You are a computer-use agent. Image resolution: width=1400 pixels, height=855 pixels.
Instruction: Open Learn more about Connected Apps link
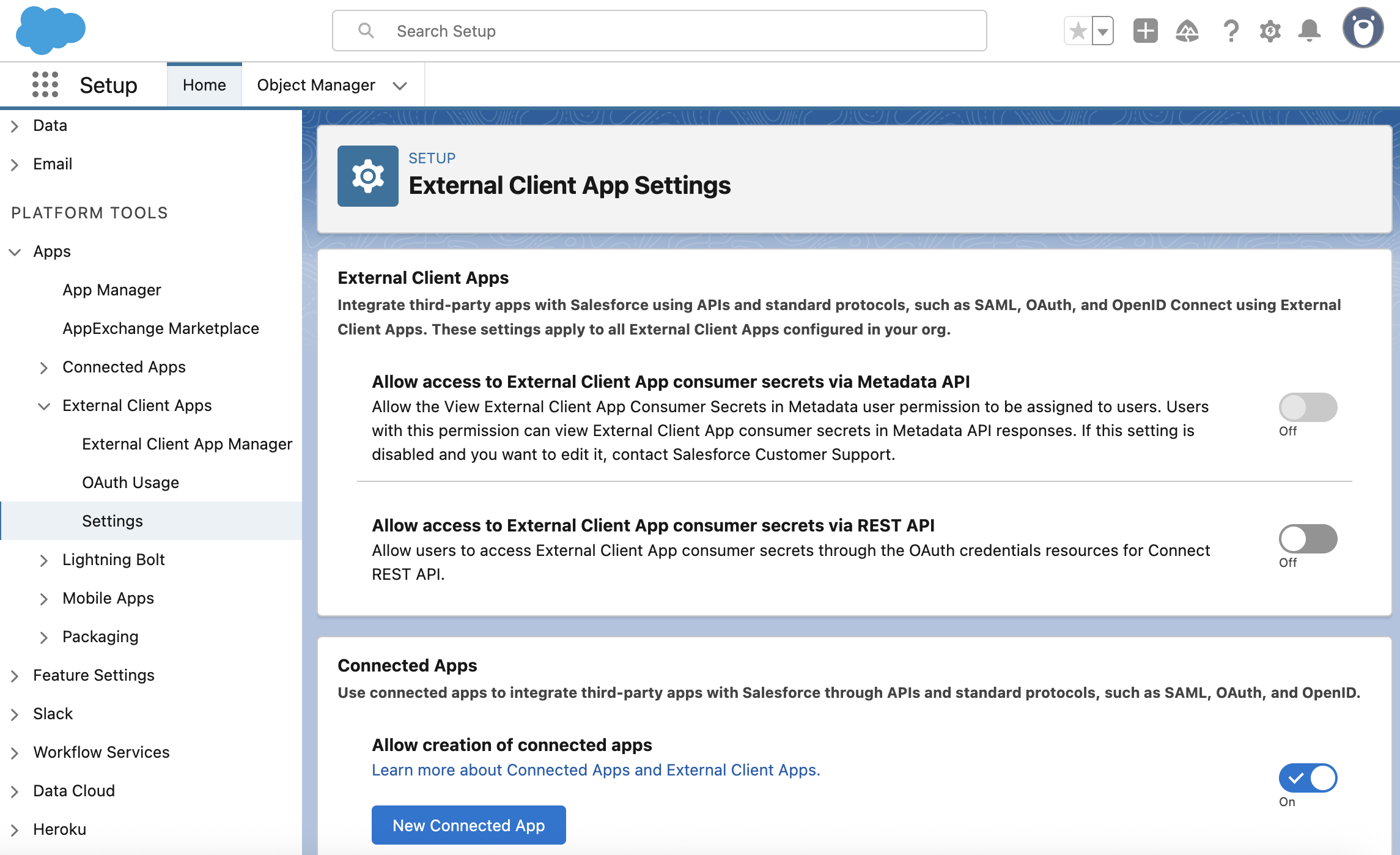(595, 770)
